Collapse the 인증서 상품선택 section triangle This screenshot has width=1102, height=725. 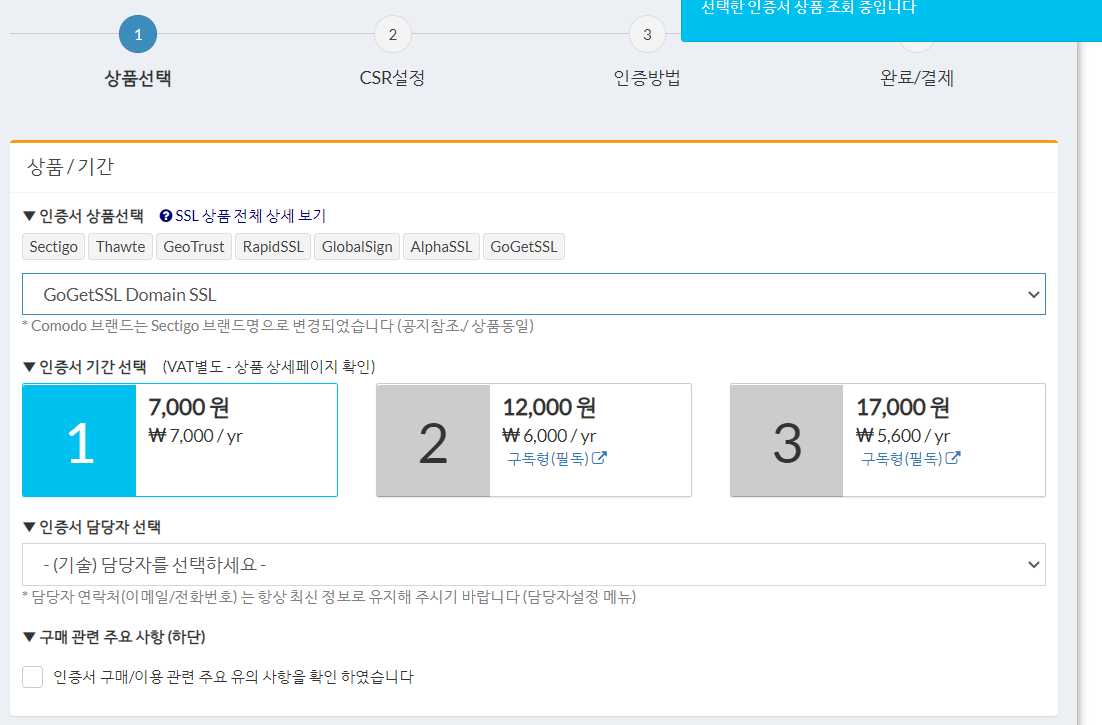tap(29, 216)
